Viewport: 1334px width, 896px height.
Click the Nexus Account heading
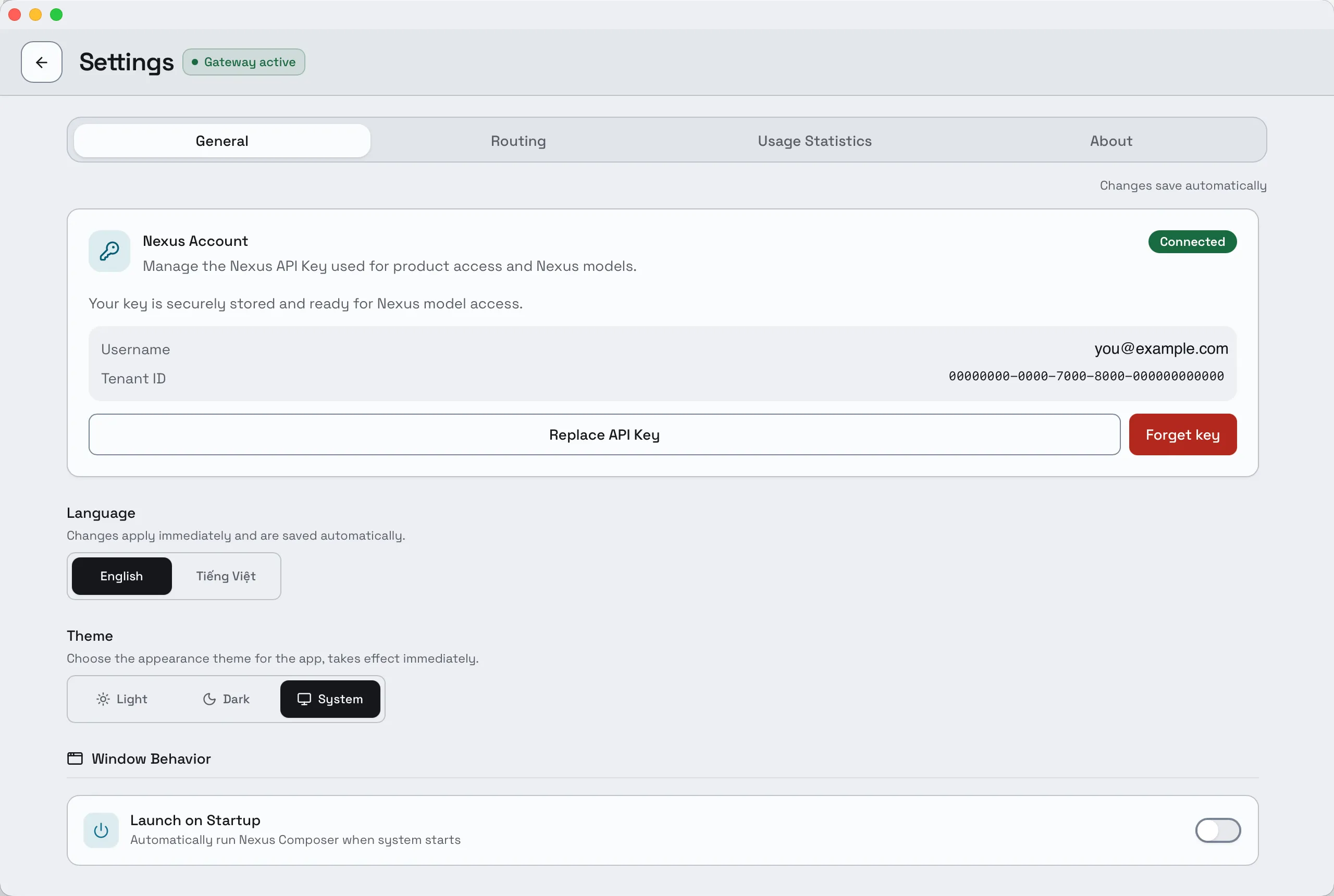(195, 241)
